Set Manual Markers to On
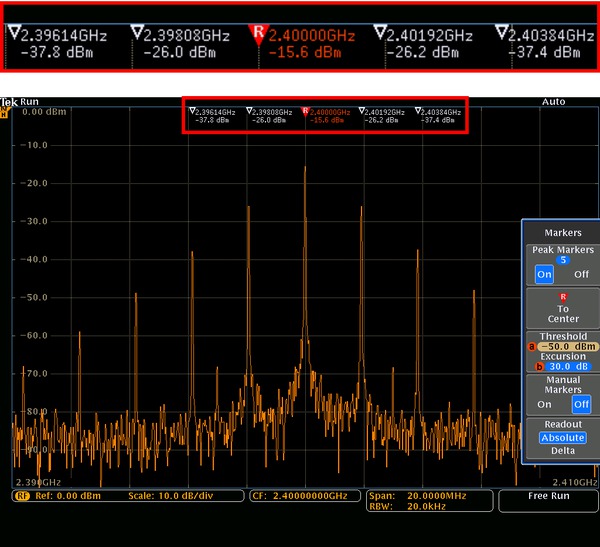Screen dimensions: 600x547 click(544, 404)
